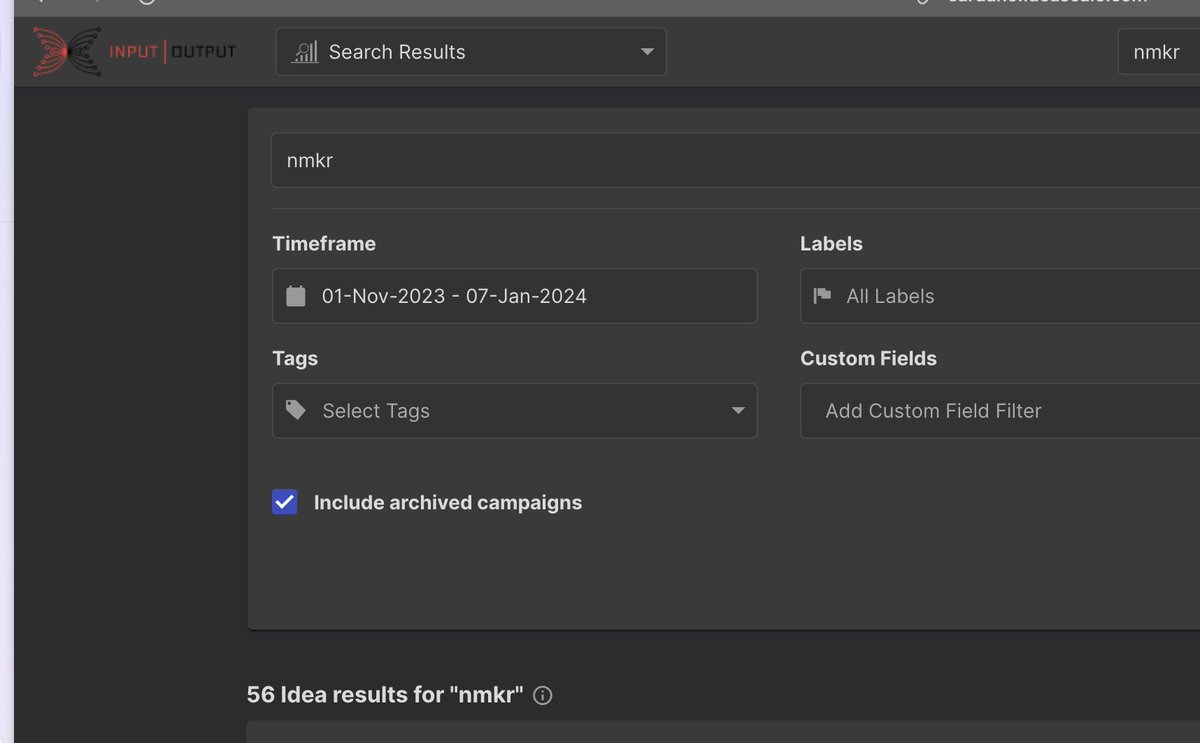The height and width of the screenshot is (743, 1200).
Task: Uncheck Include archived campaigns checkbox
Action: pyautogui.click(x=285, y=502)
